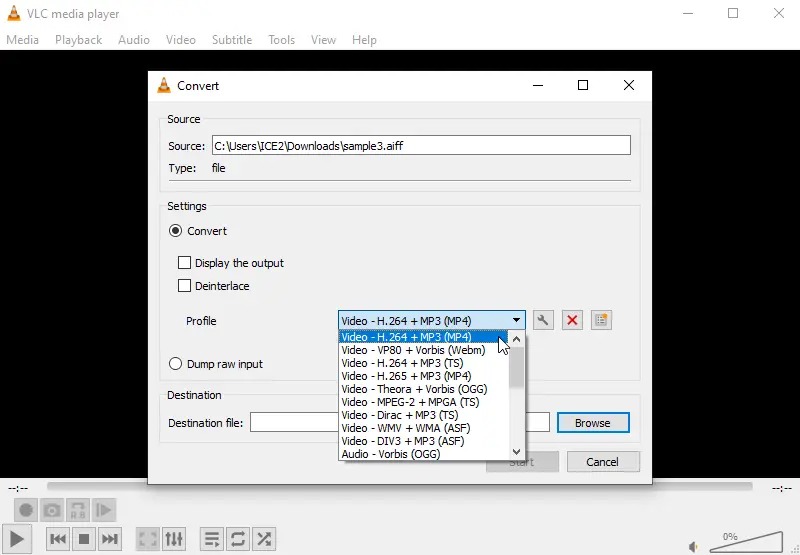Screen dimensions: 800x555
Task: Choose Audio - Vorbis (OGG) profile
Action: point(423,454)
